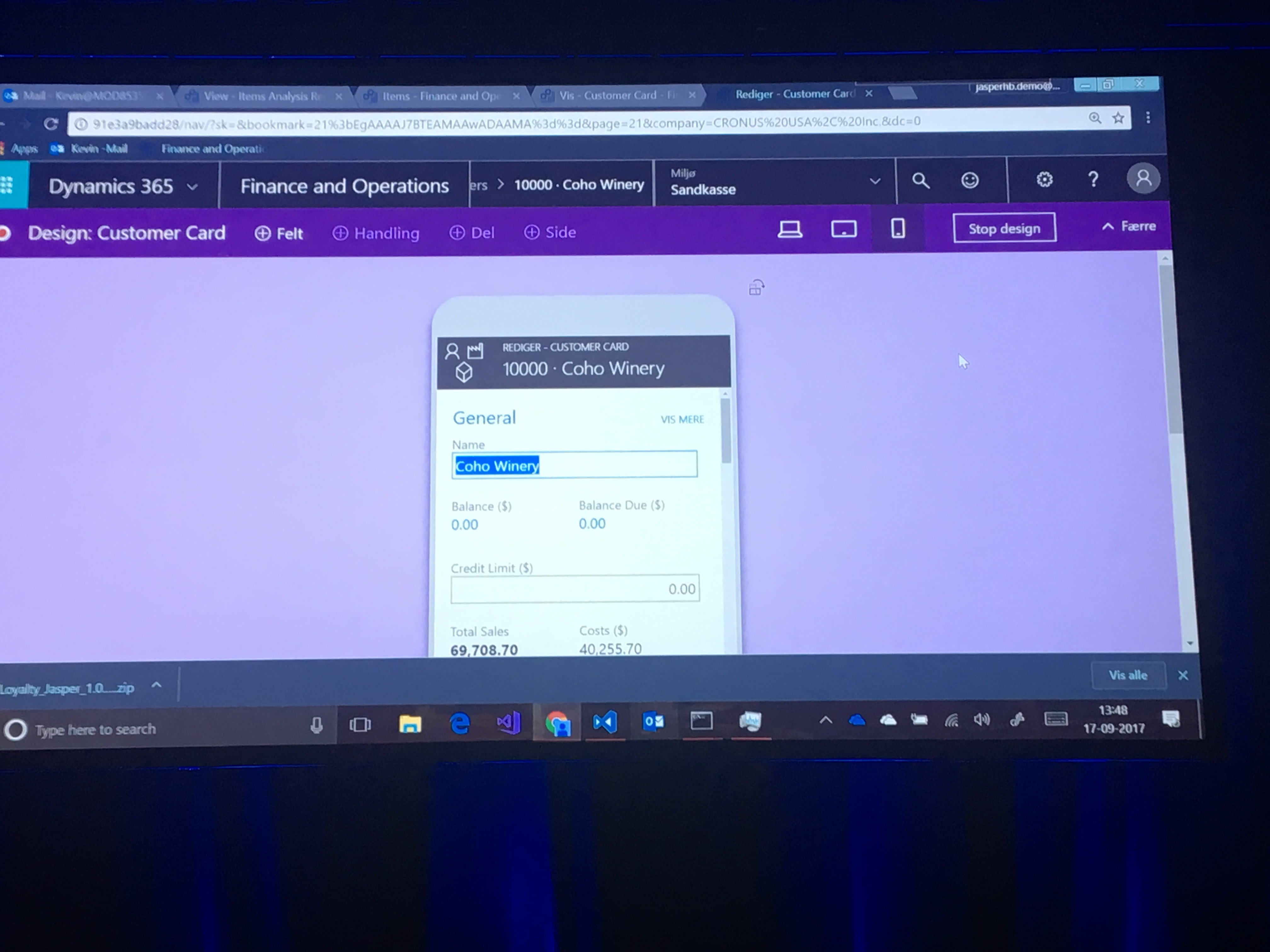
Task: Click the Side add page button
Action: 550,232
